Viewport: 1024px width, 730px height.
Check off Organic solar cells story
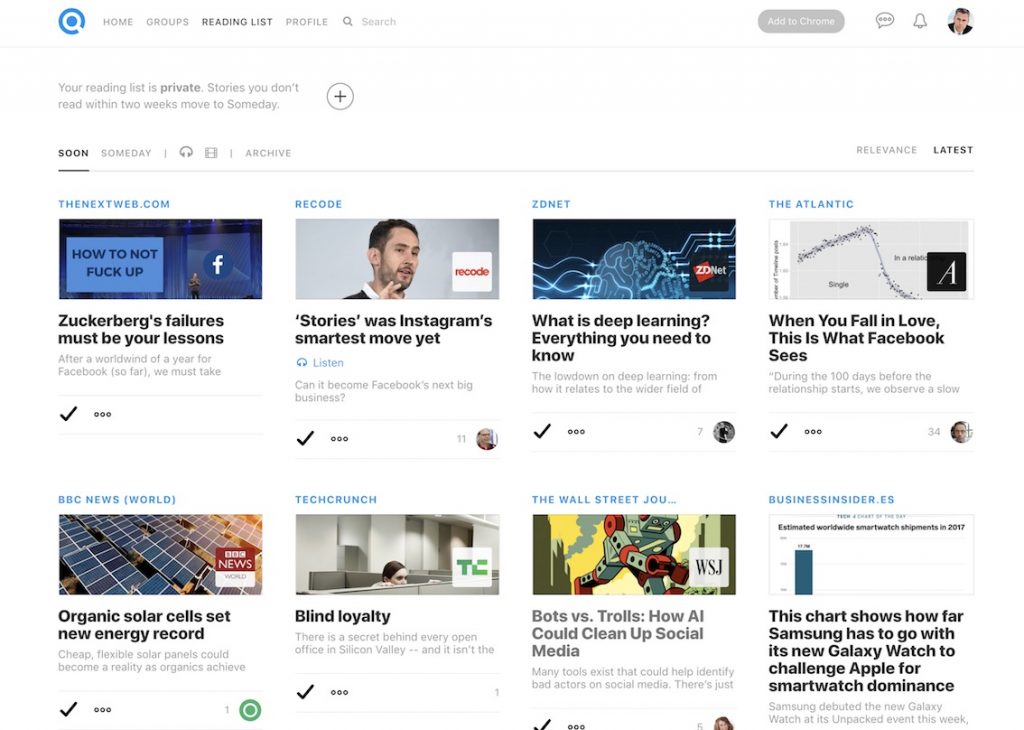click(x=68, y=710)
